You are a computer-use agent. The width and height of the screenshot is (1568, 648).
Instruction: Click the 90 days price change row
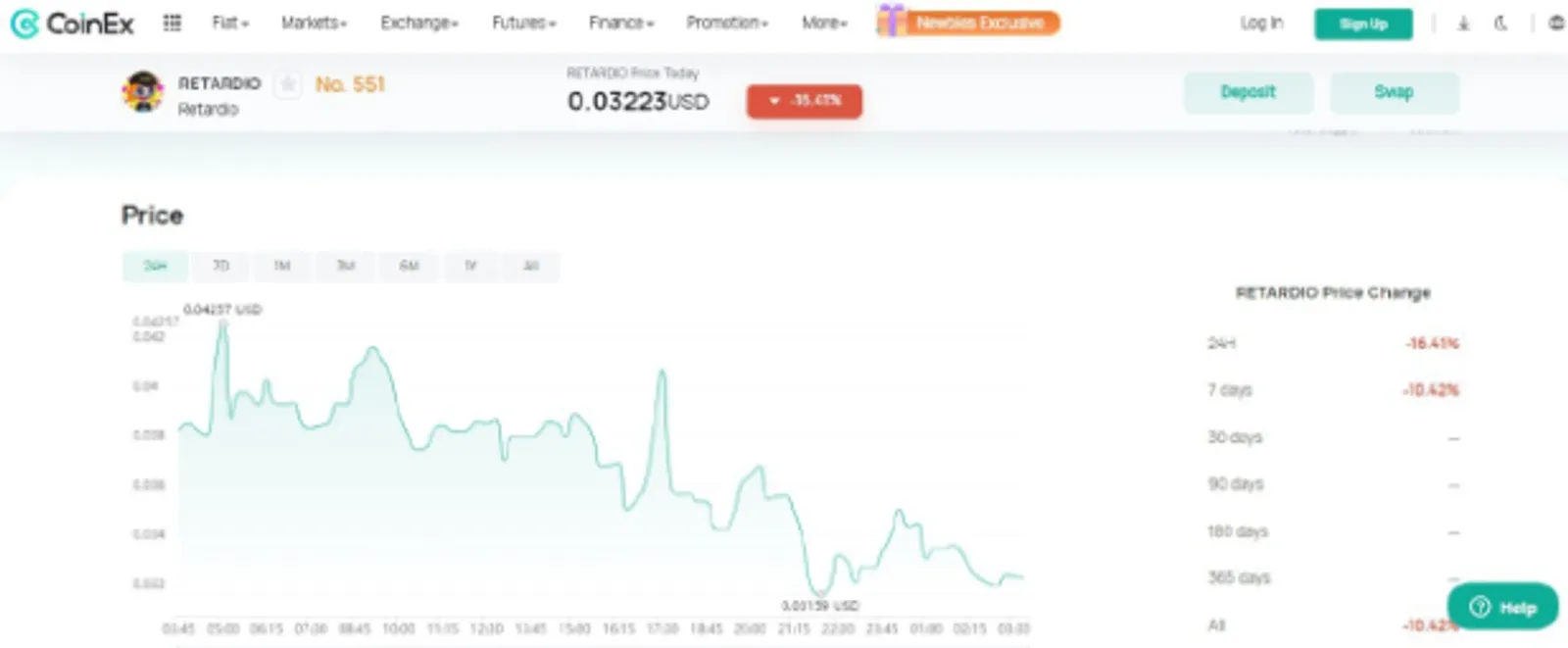tap(1333, 484)
